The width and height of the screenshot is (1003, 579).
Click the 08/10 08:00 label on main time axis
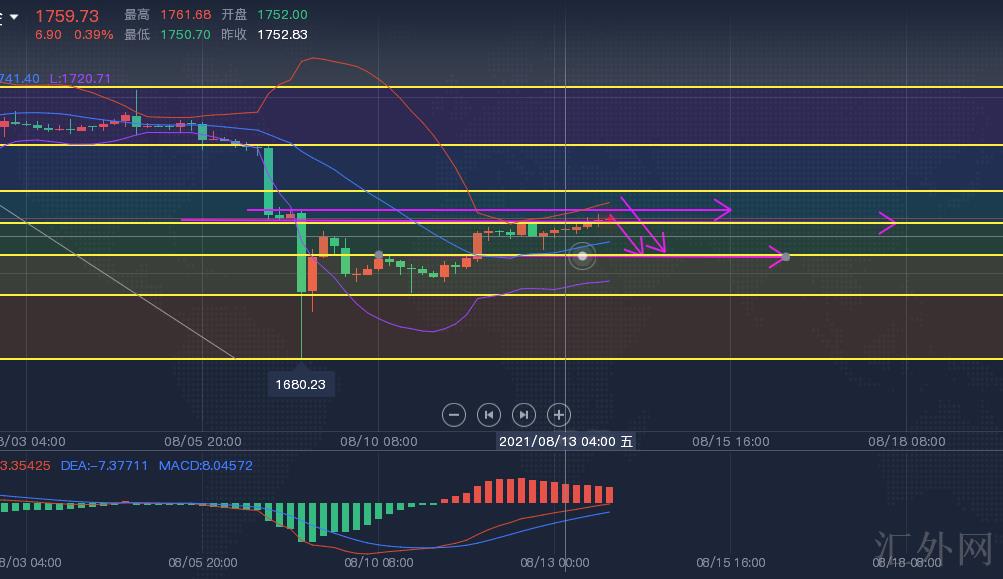click(x=379, y=441)
